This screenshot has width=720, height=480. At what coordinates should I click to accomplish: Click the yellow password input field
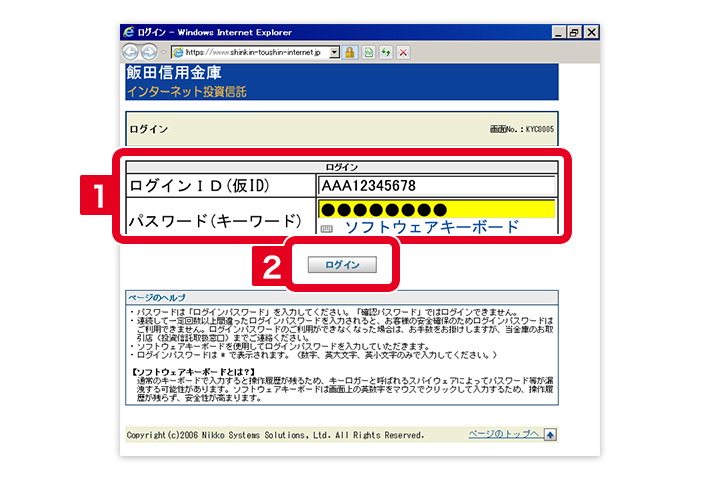(x=437, y=209)
